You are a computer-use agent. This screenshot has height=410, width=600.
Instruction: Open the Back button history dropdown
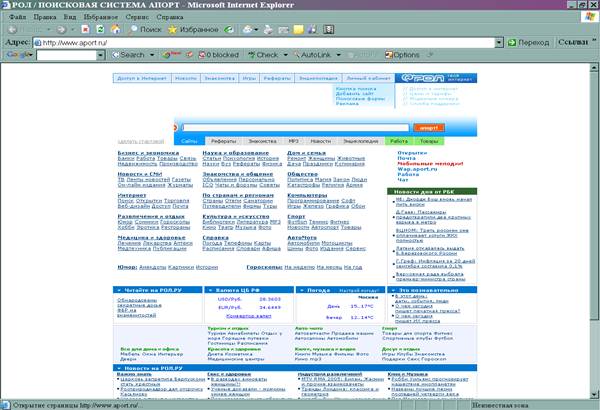coord(48,29)
